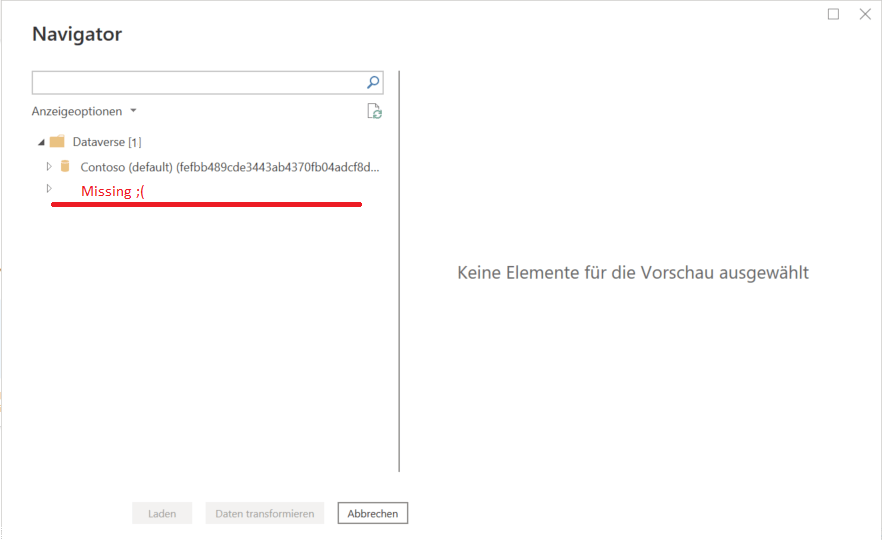The width and height of the screenshot is (882, 540).
Task: Open the Anzeigeoptionen dropdown
Action: tap(84, 111)
